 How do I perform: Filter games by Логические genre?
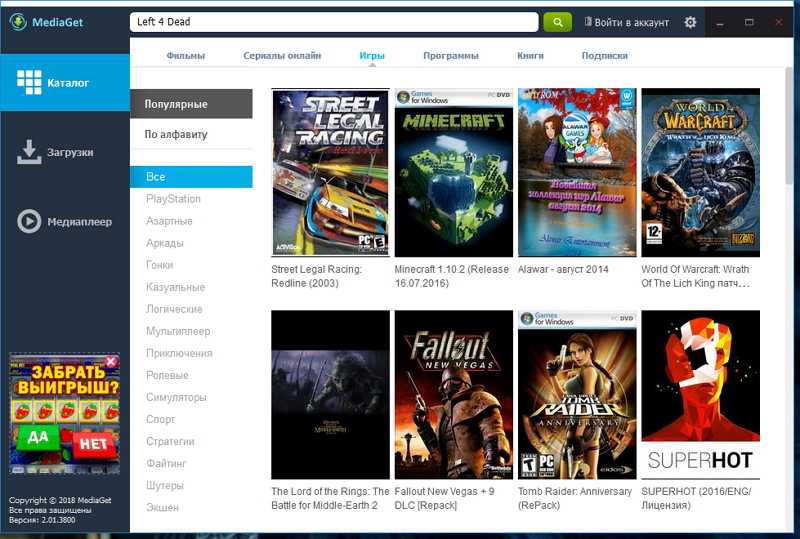(x=174, y=309)
